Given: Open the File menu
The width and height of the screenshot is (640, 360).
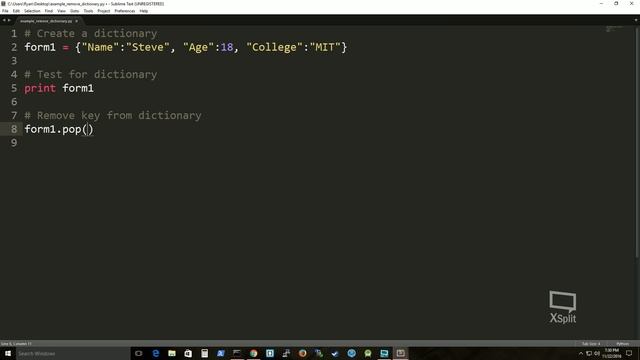Looking at the screenshot, I should (x=5, y=11).
